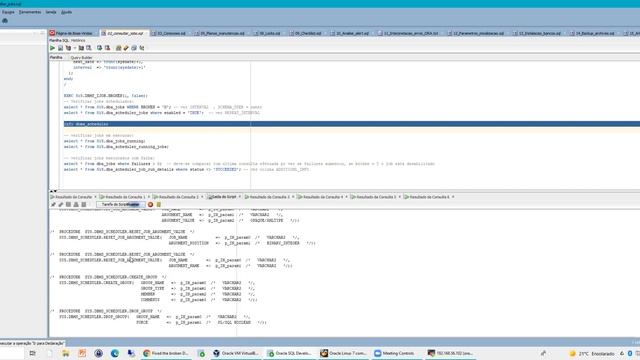This screenshot has width=640, height=360.
Task: Click the SQL Tuning Advisor icon
Action: point(89,48)
